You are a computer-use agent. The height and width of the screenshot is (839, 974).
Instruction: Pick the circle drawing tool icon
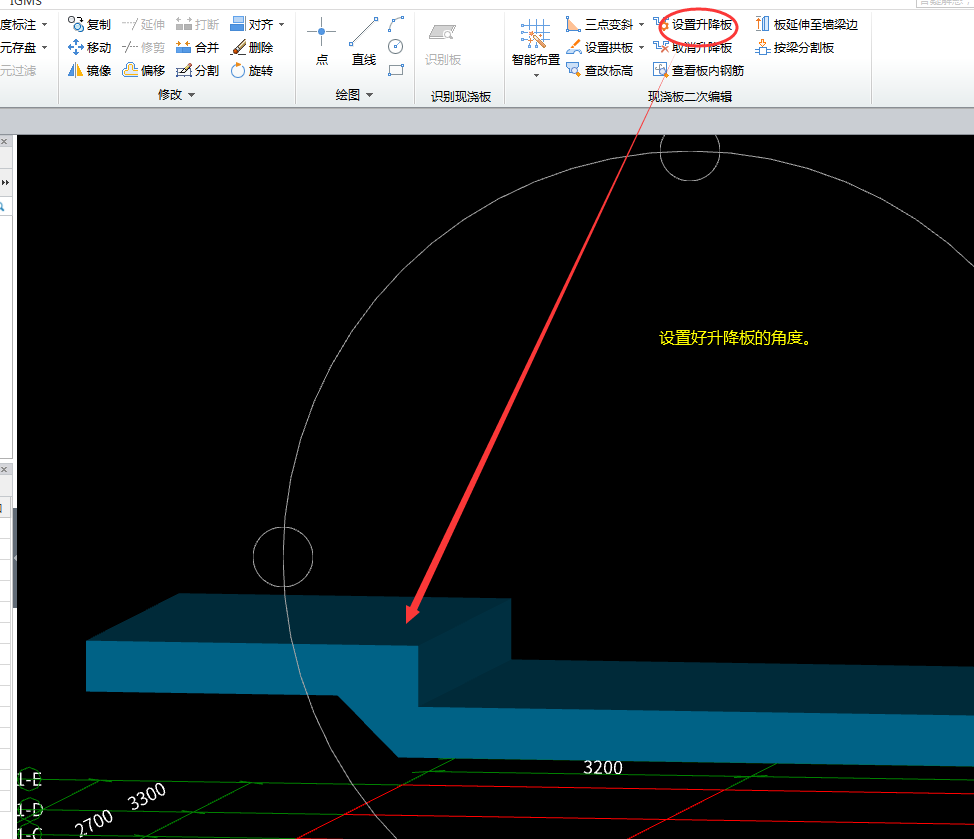[396, 47]
